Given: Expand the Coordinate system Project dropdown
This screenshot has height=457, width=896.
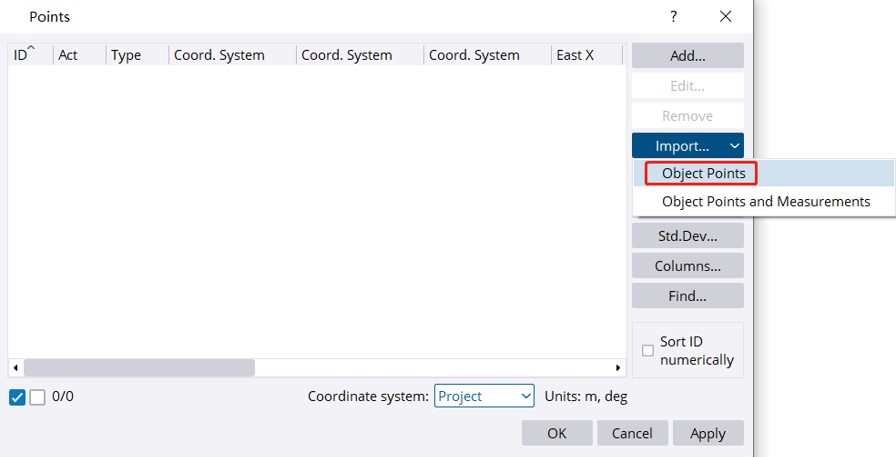Looking at the screenshot, I should click(485, 397).
